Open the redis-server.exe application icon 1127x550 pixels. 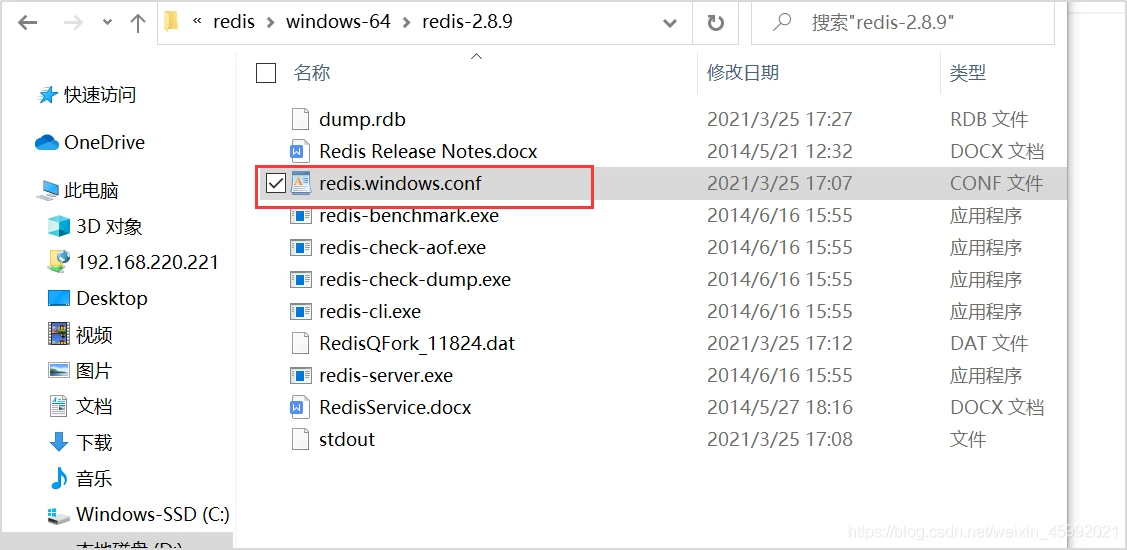click(300, 375)
